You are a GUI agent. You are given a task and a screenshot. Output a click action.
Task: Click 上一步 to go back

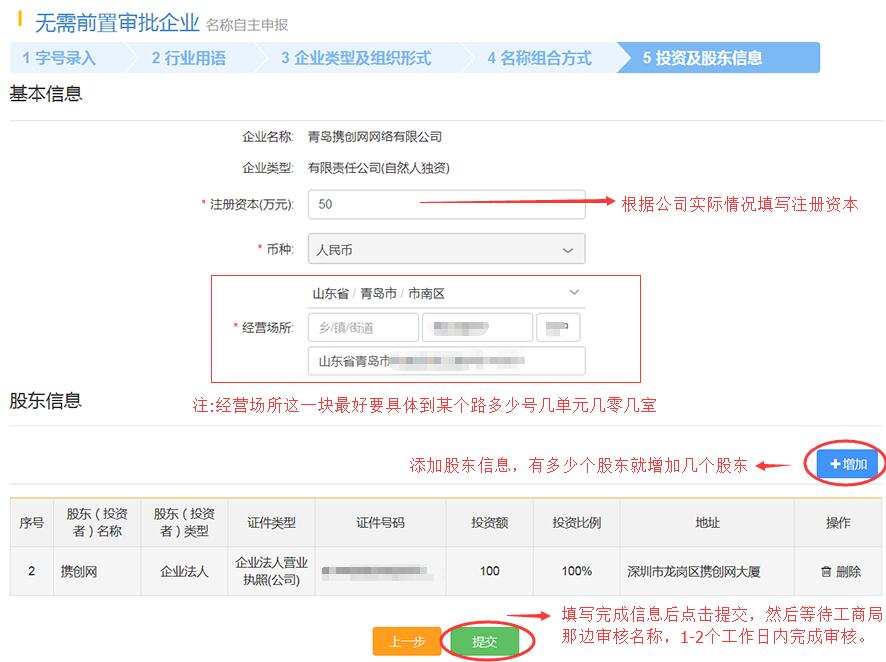[x=407, y=642]
